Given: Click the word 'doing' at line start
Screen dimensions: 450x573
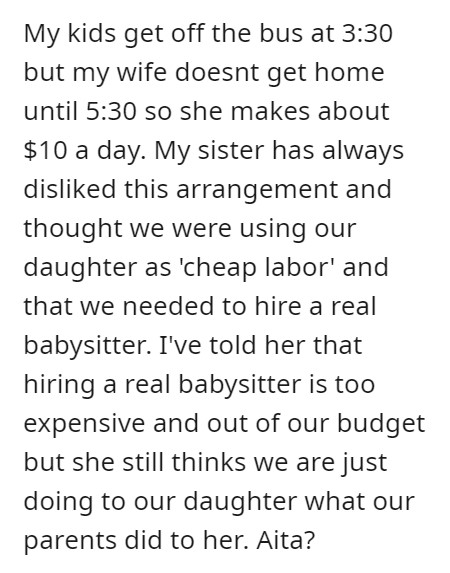Looking at the screenshot, I should coord(58,502).
